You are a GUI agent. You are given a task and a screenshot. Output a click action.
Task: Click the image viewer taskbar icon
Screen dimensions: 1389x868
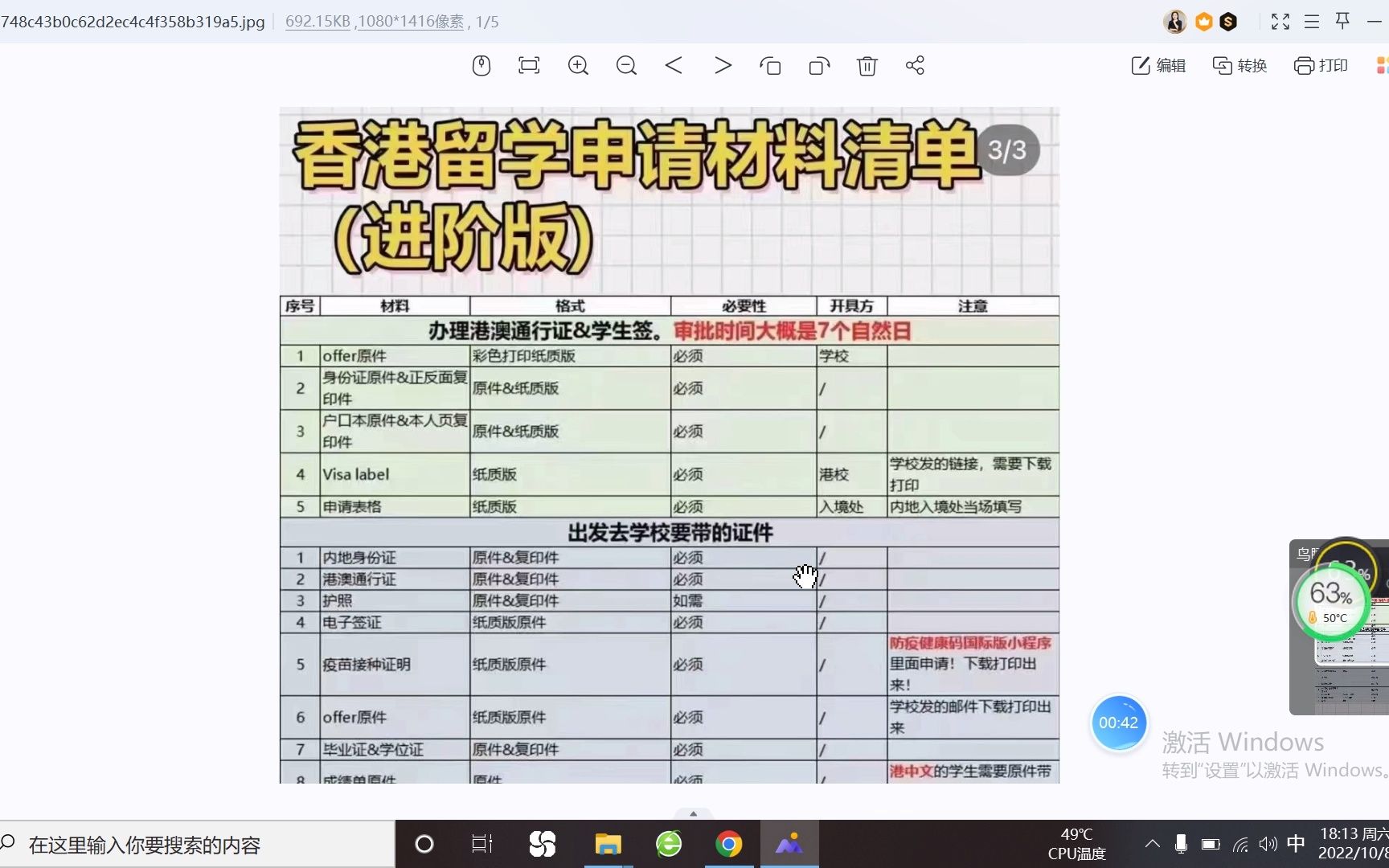click(789, 844)
